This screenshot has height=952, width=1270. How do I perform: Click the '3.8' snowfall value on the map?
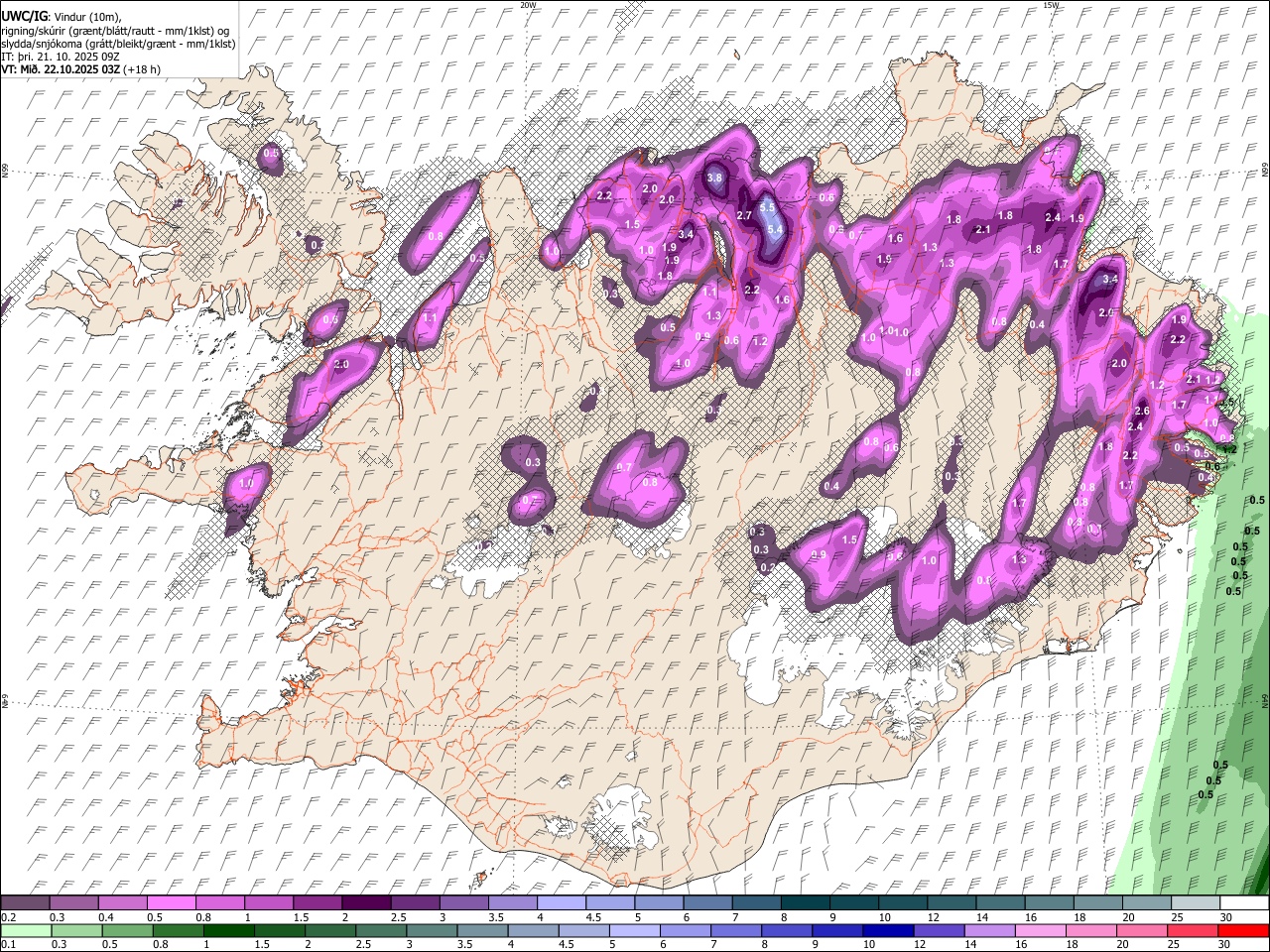(x=714, y=178)
